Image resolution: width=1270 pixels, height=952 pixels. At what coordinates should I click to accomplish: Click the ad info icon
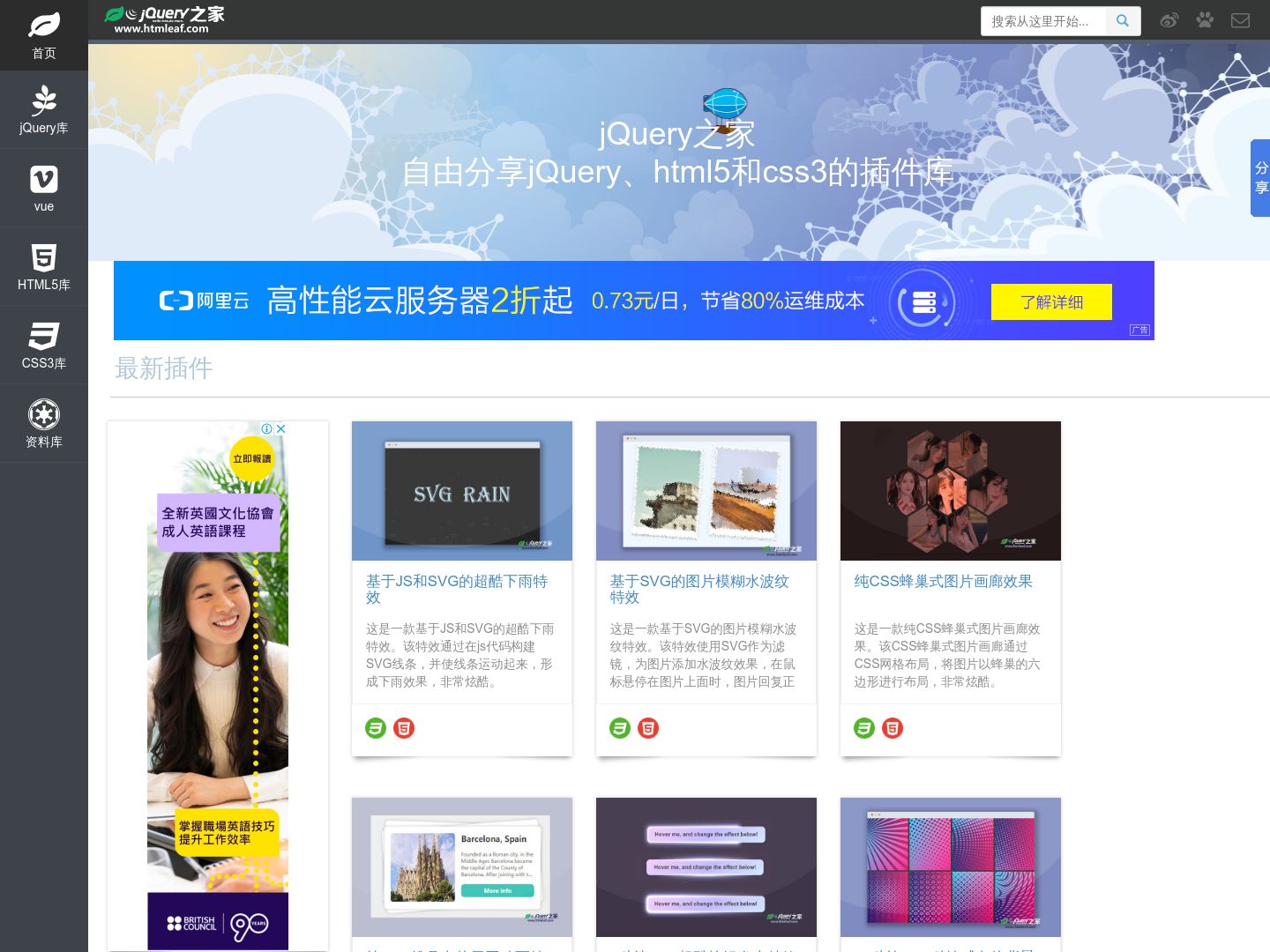click(266, 428)
